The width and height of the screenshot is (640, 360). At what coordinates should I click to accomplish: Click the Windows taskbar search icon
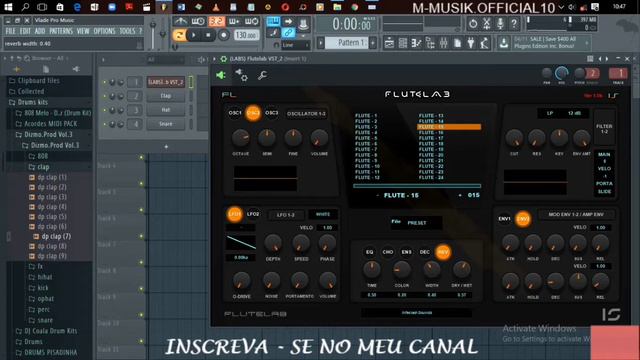[25, 7]
